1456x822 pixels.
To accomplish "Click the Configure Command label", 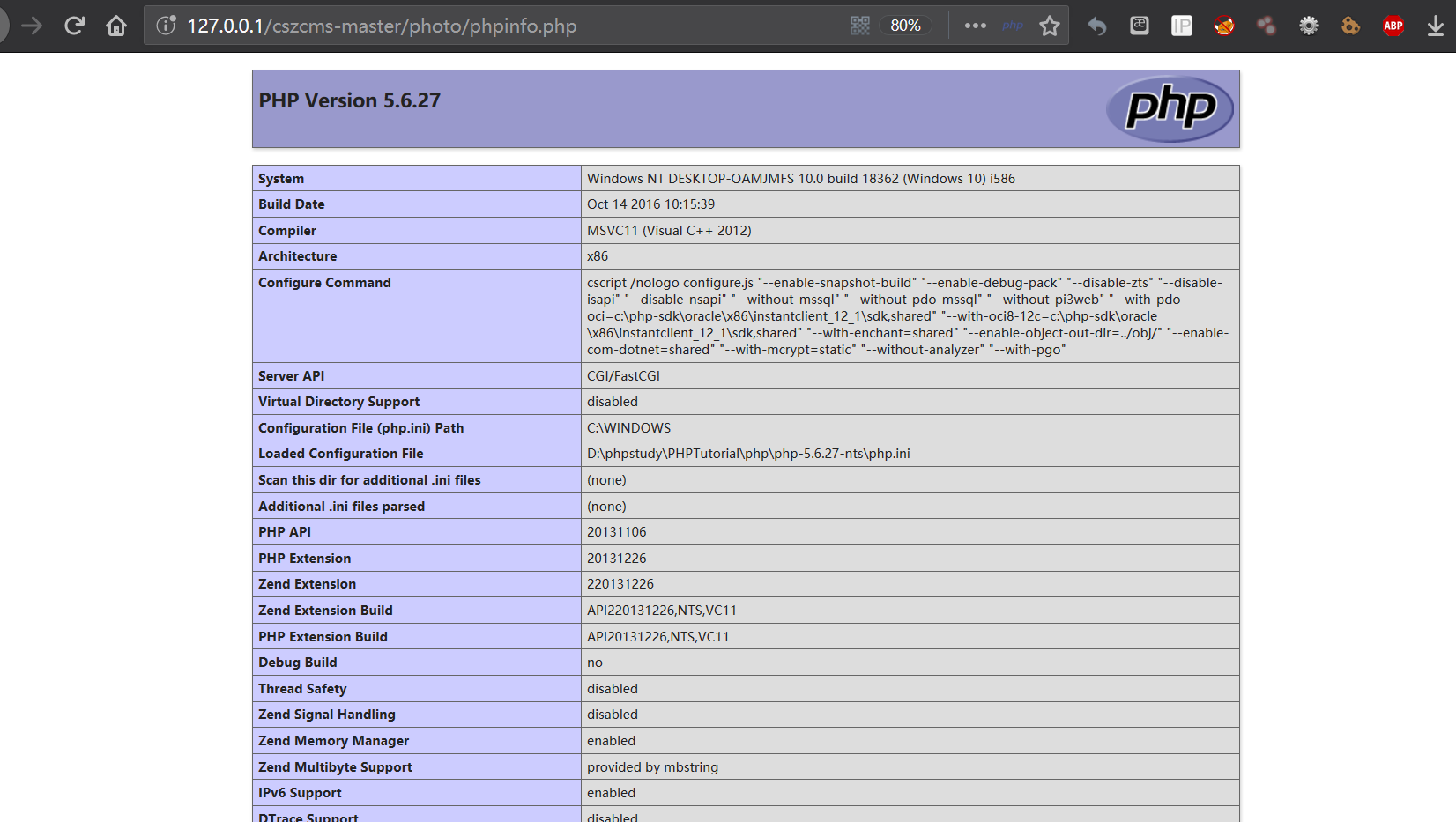I will click(324, 283).
